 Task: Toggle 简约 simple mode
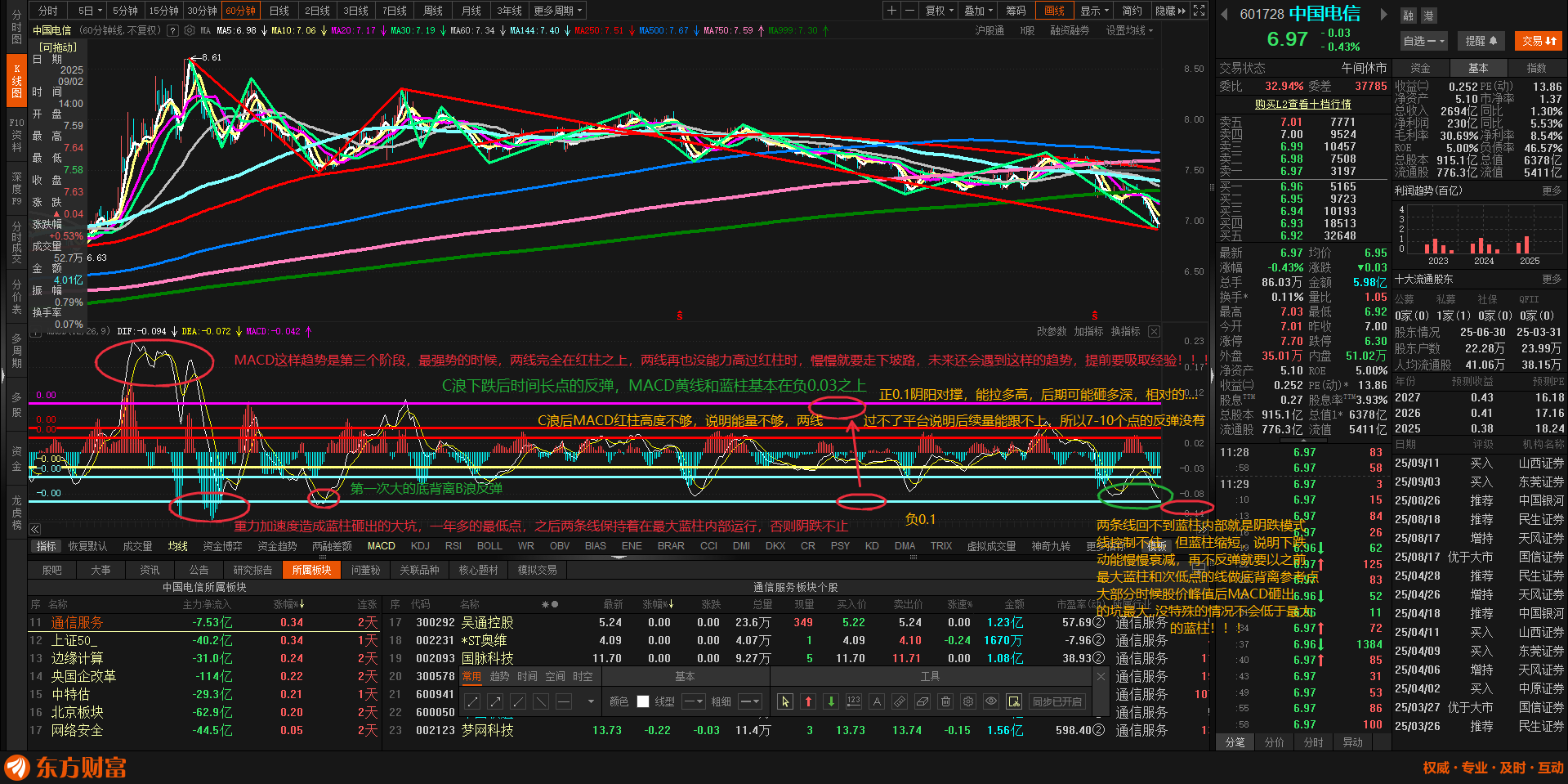pyautogui.click(x=1132, y=11)
